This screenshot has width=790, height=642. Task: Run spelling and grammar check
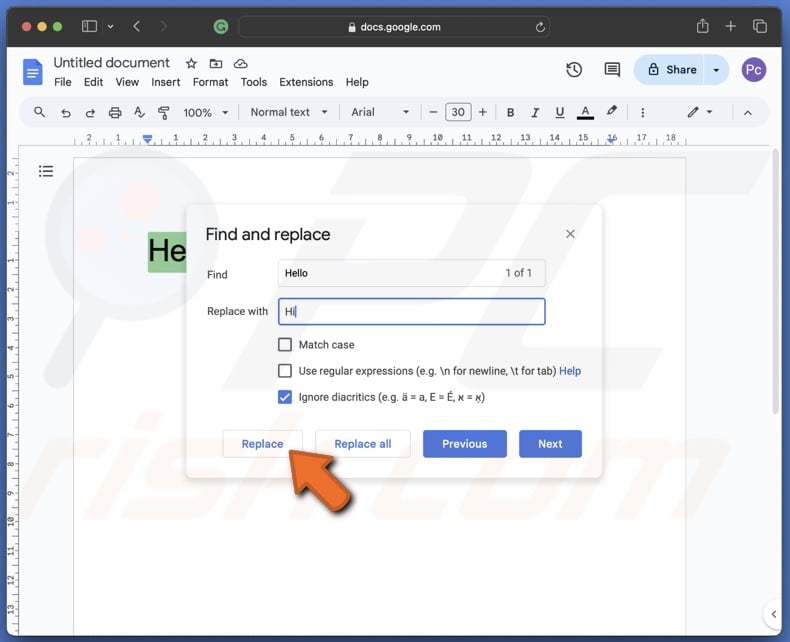click(x=140, y=112)
